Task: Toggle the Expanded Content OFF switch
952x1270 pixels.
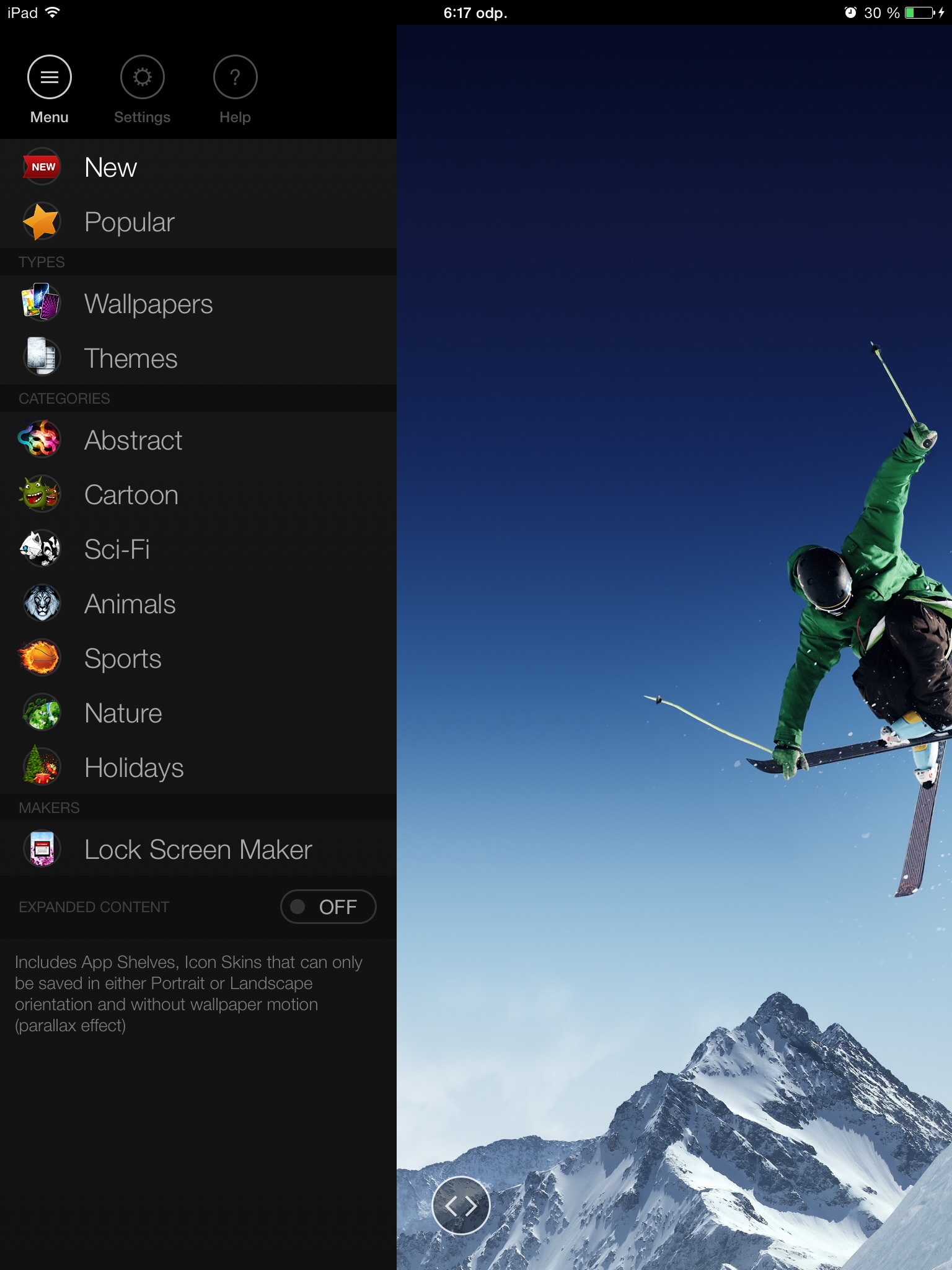Action: tap(328, 907)
